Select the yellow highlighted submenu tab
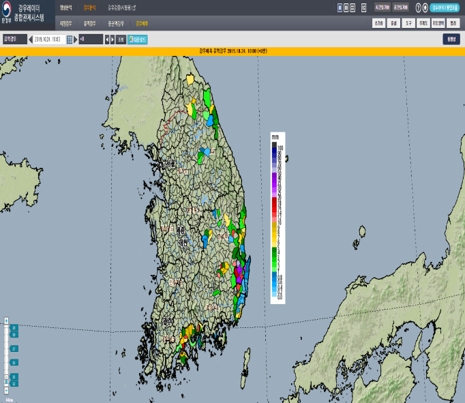The image size is (465, 403). pos(142,24)
